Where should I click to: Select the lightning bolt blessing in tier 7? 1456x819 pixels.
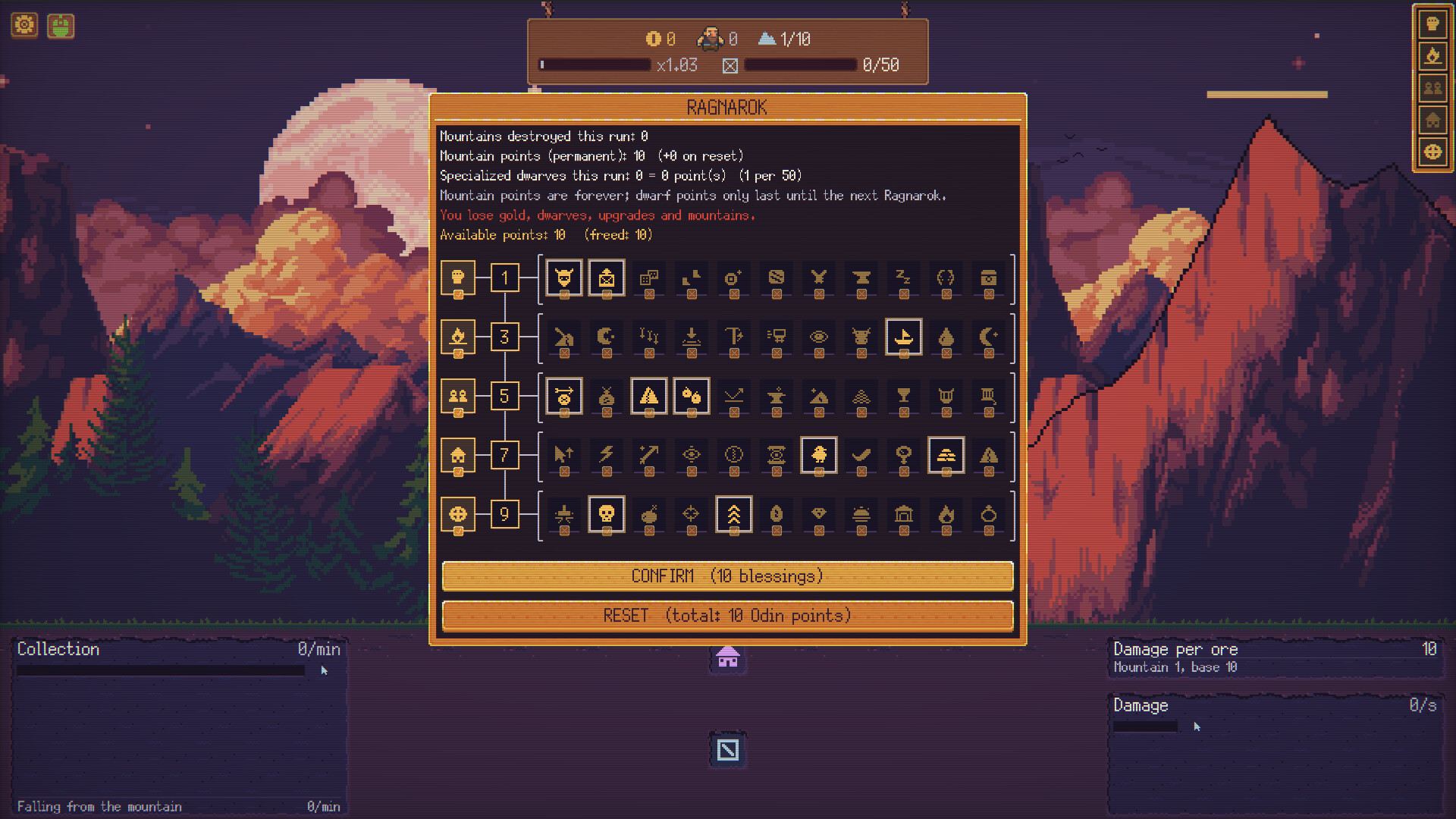tap(607, 455)
